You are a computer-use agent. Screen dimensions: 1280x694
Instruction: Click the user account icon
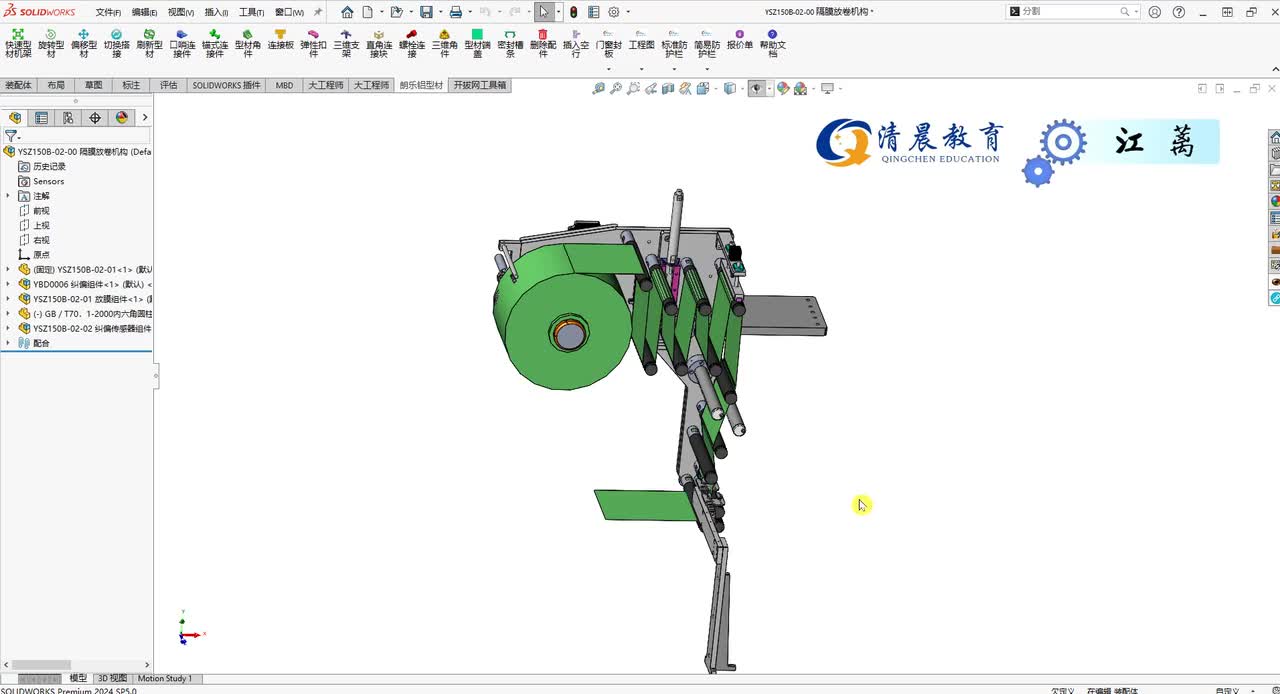(x=1155, y=12)
